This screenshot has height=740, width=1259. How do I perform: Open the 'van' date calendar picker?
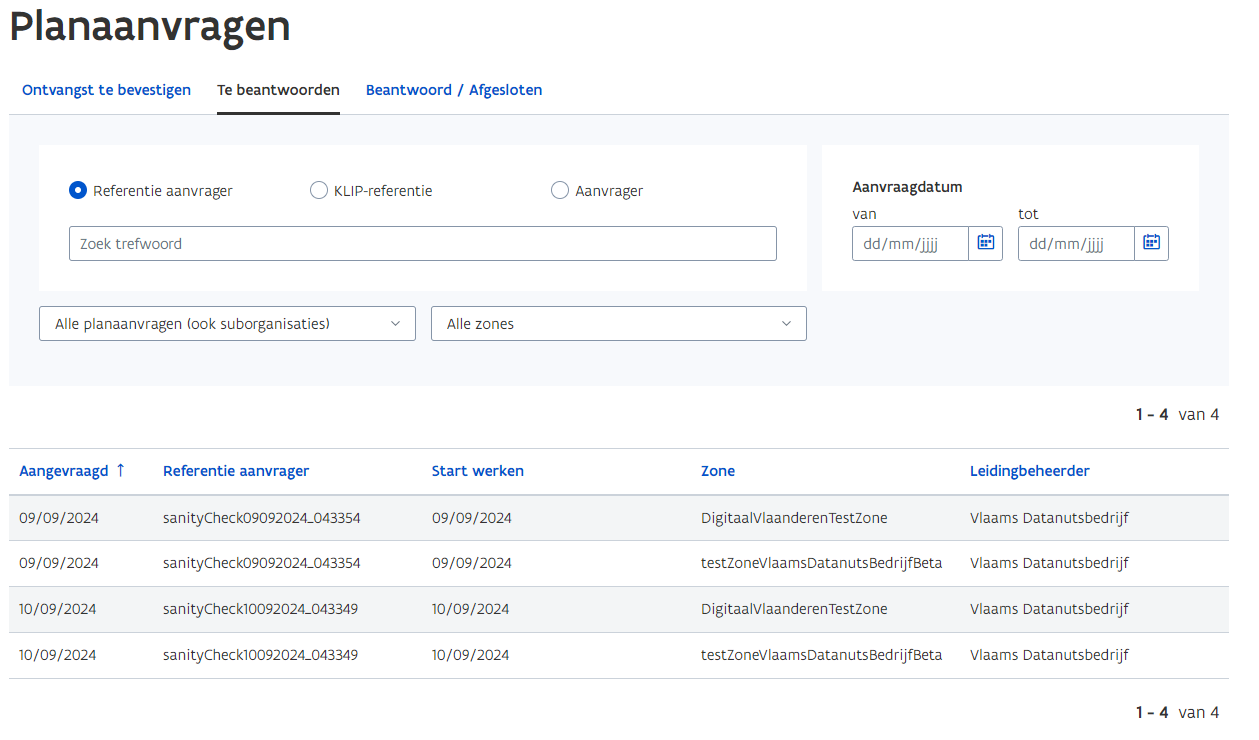(985, 243)
